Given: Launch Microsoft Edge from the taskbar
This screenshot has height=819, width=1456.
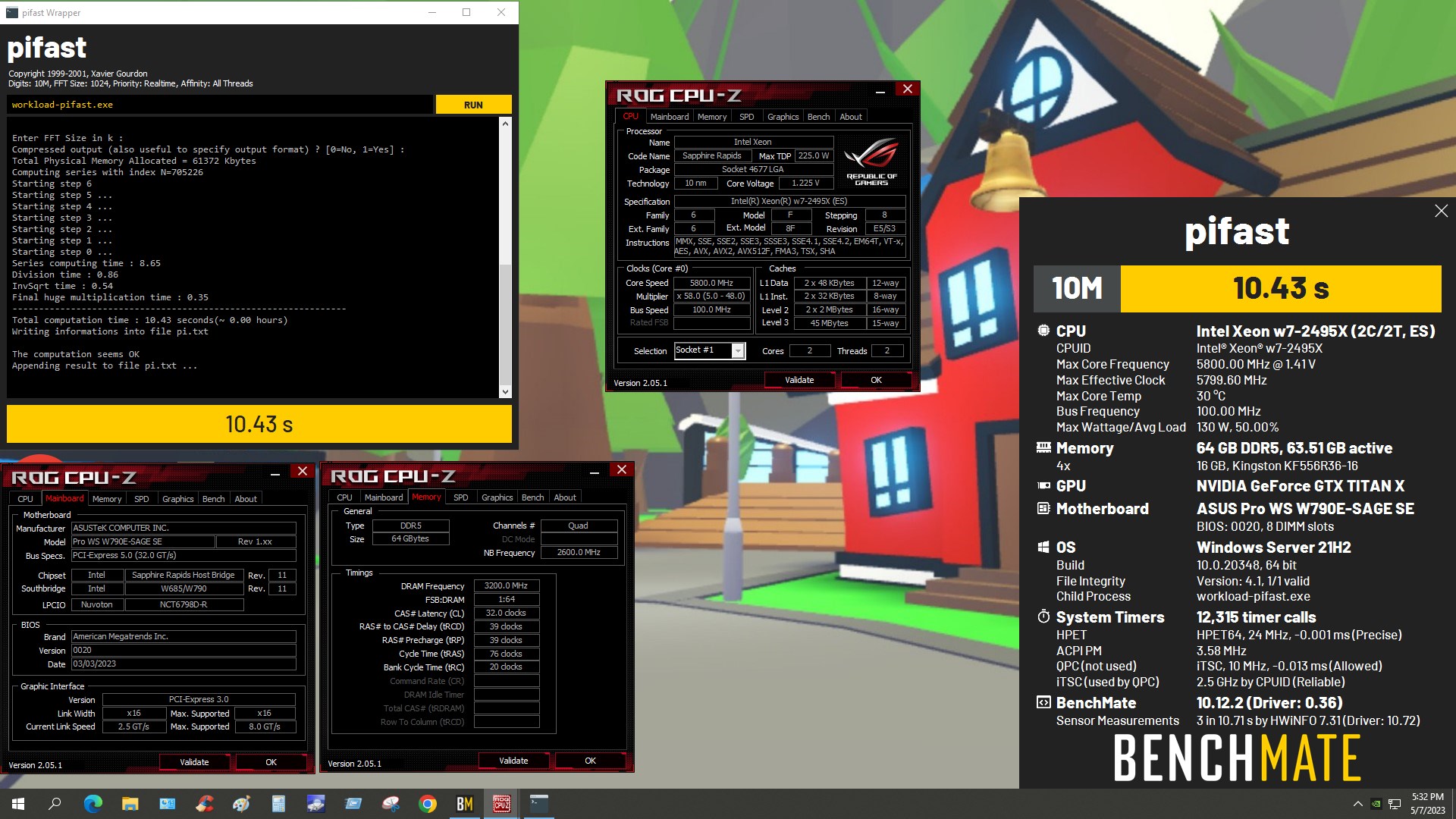Looking at the screenshot, I should click(x=93, y=804).
